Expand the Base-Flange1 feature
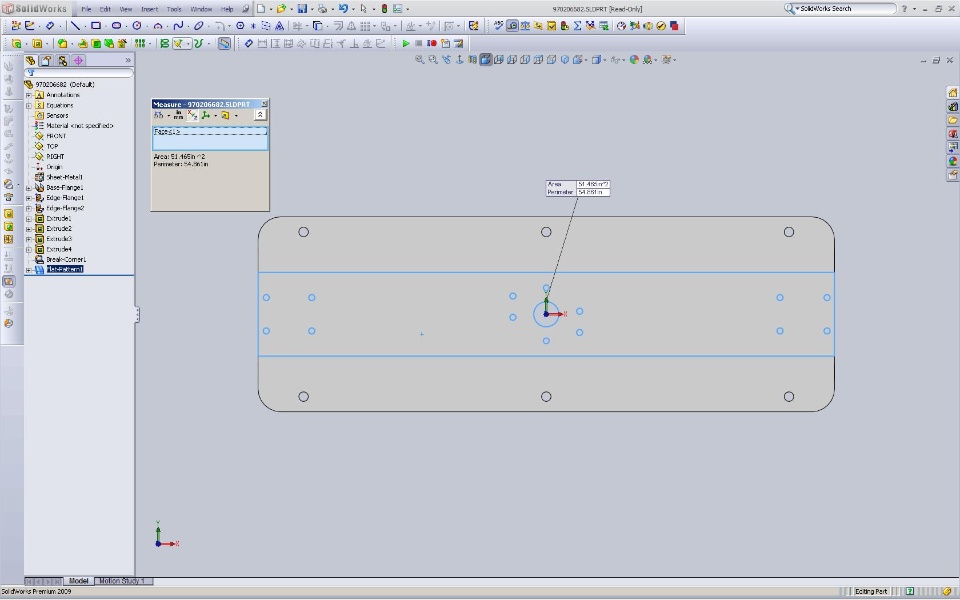Screen dimensions: 960x600 pos(29,188)
